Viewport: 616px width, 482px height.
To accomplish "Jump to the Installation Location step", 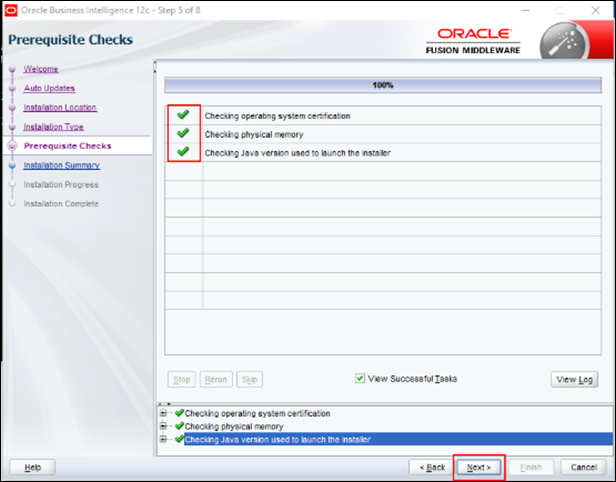I will click(x=60, y=108).
